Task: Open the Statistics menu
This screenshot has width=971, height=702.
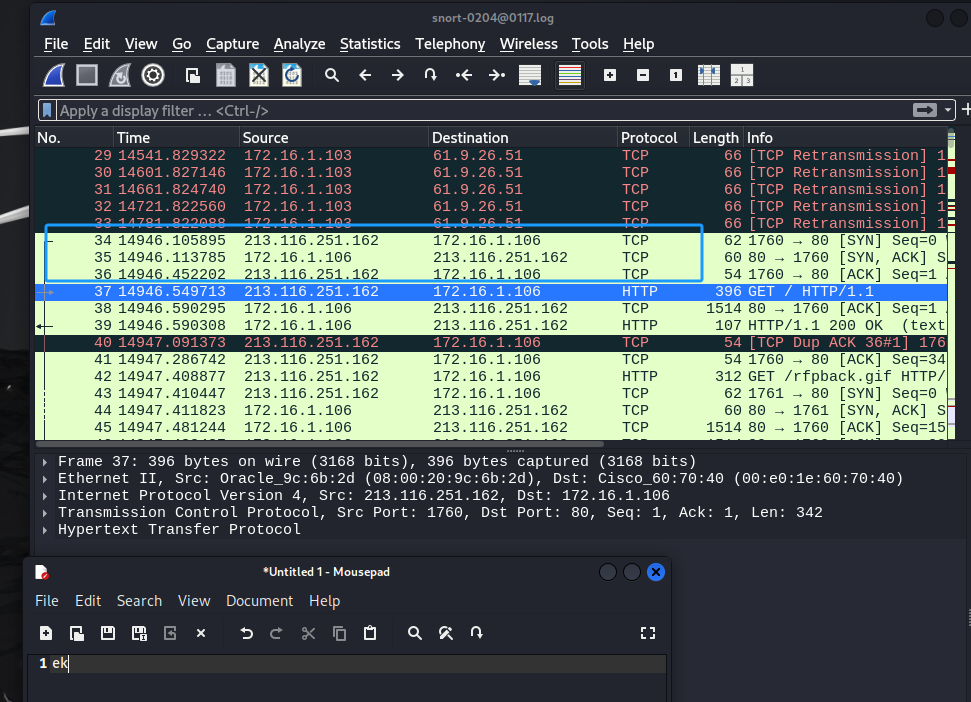Action: [370, 44]
